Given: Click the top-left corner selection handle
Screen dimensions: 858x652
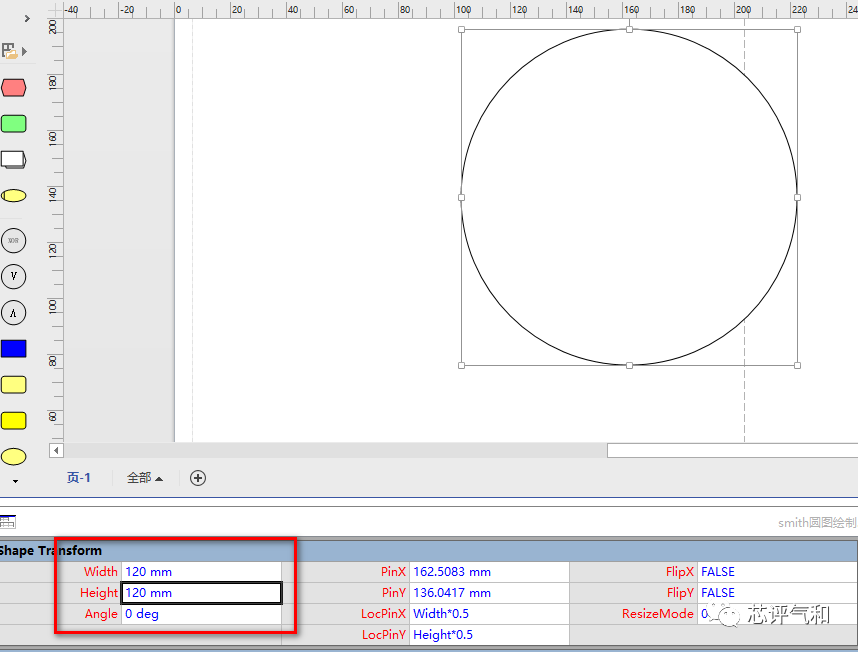Looking at the screenshot, I should tap(461, 30).
